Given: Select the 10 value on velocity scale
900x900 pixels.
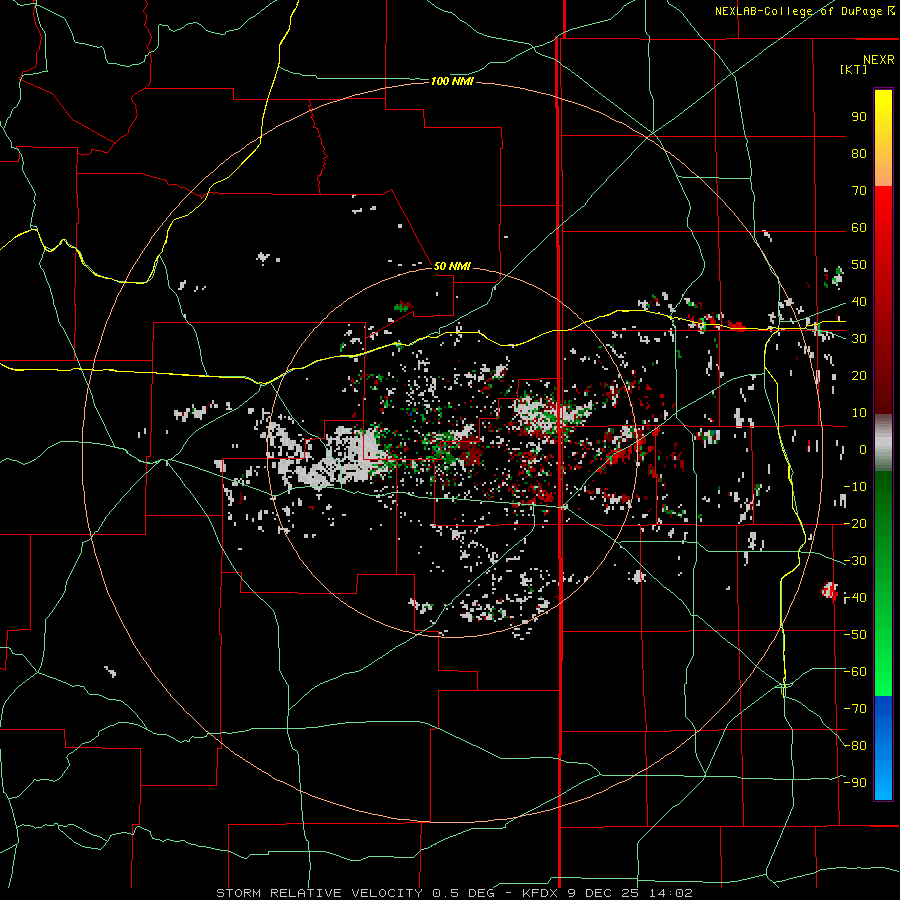Looking at the screenshot, I should pos(859,413).
